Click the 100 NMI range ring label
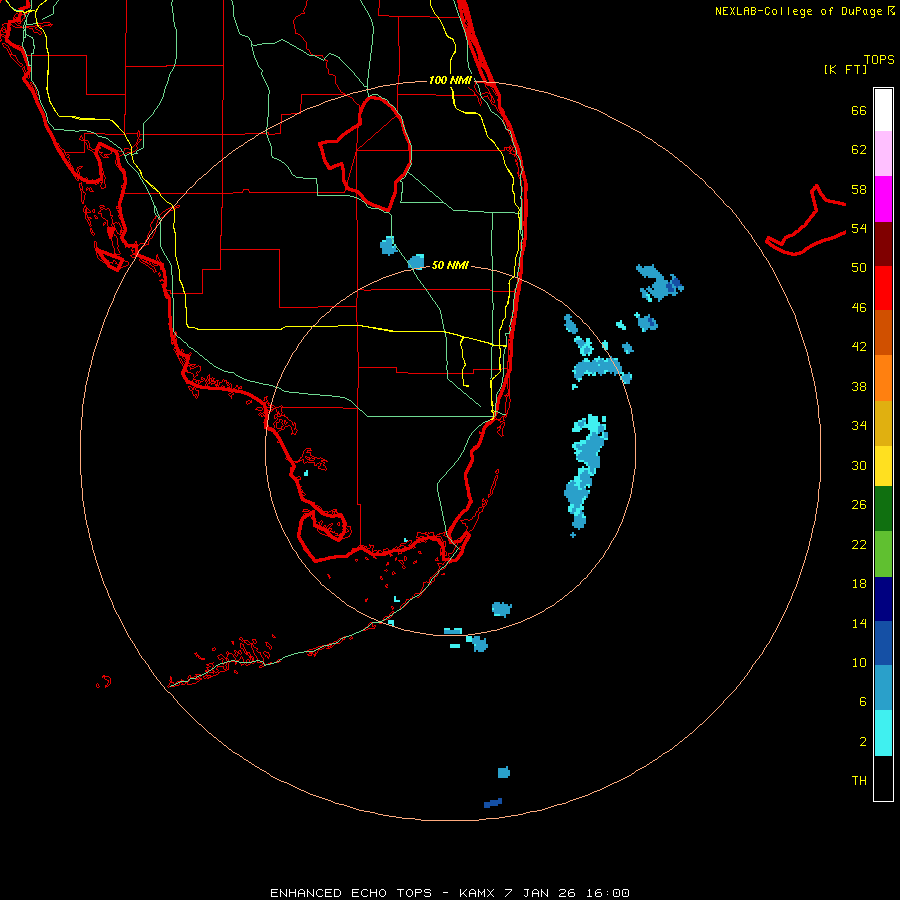Screen dimensions: 900x900 point(450,80)
